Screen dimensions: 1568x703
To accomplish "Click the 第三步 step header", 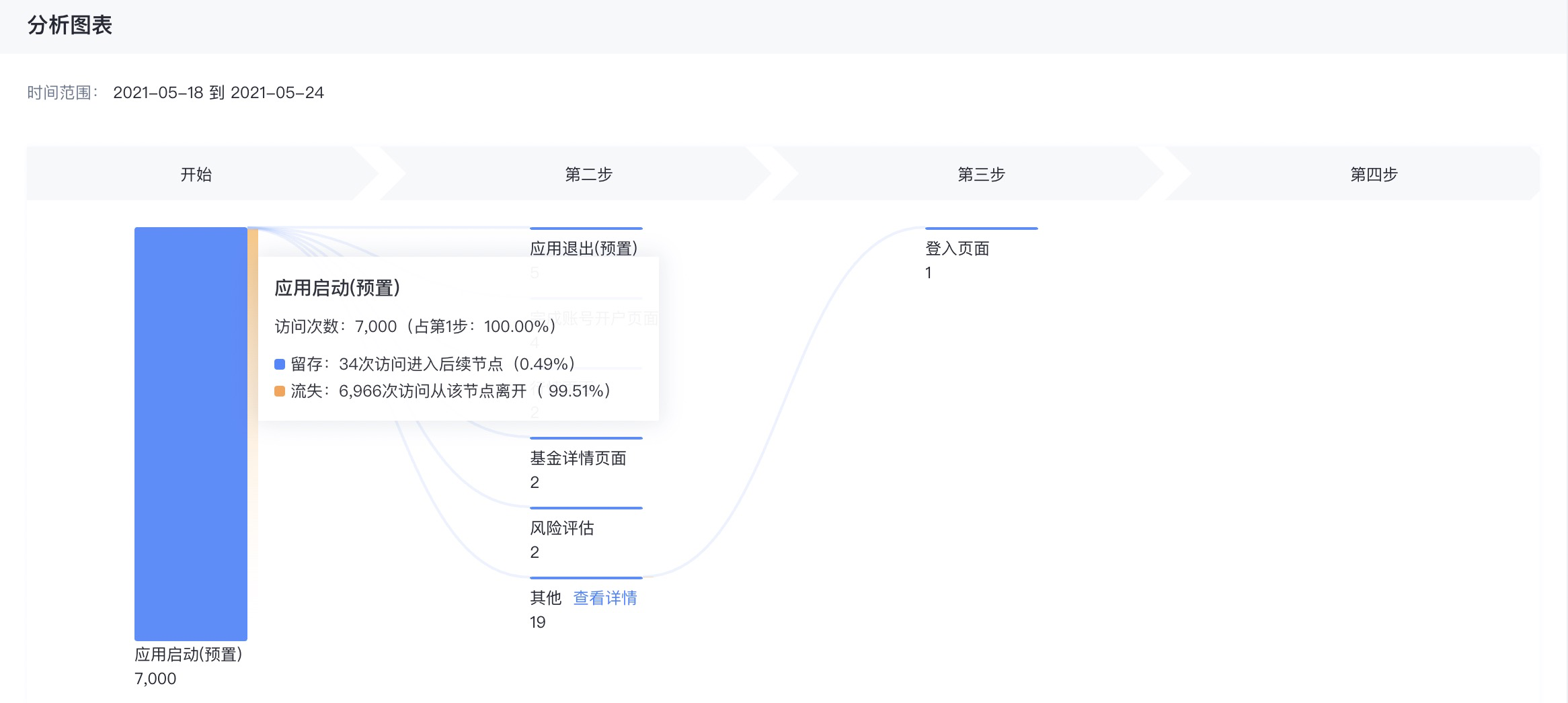I will [982, 175].
